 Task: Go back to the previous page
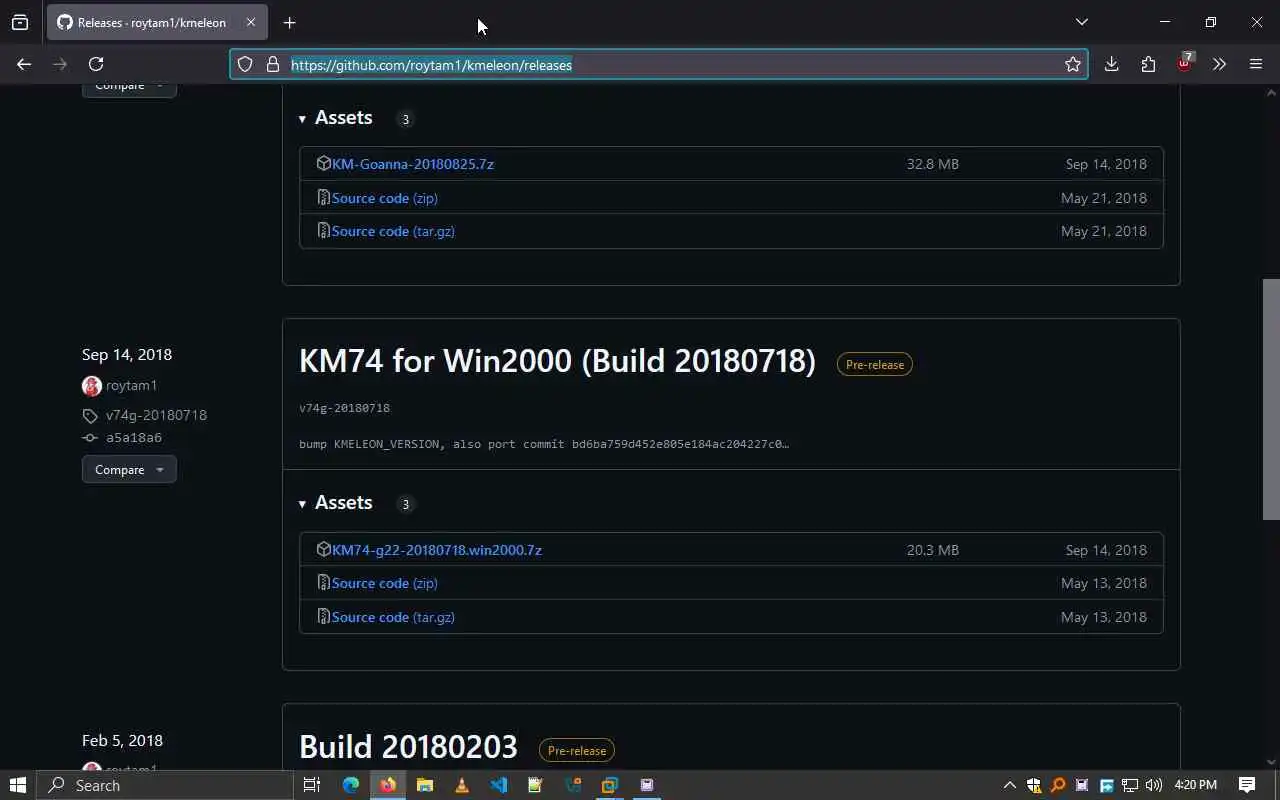click(24, 64)
